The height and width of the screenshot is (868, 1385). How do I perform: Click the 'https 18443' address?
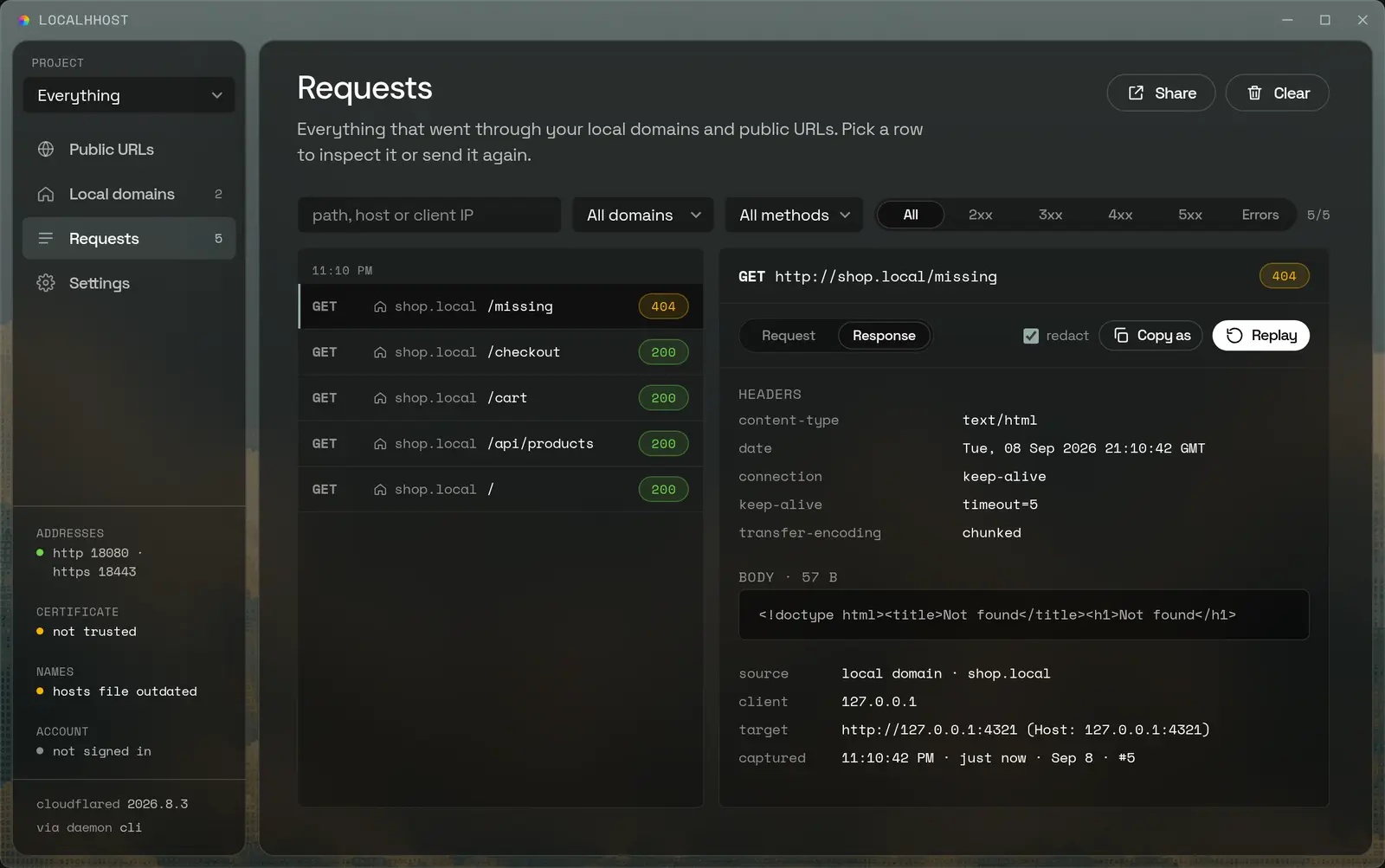pos(94,572)
